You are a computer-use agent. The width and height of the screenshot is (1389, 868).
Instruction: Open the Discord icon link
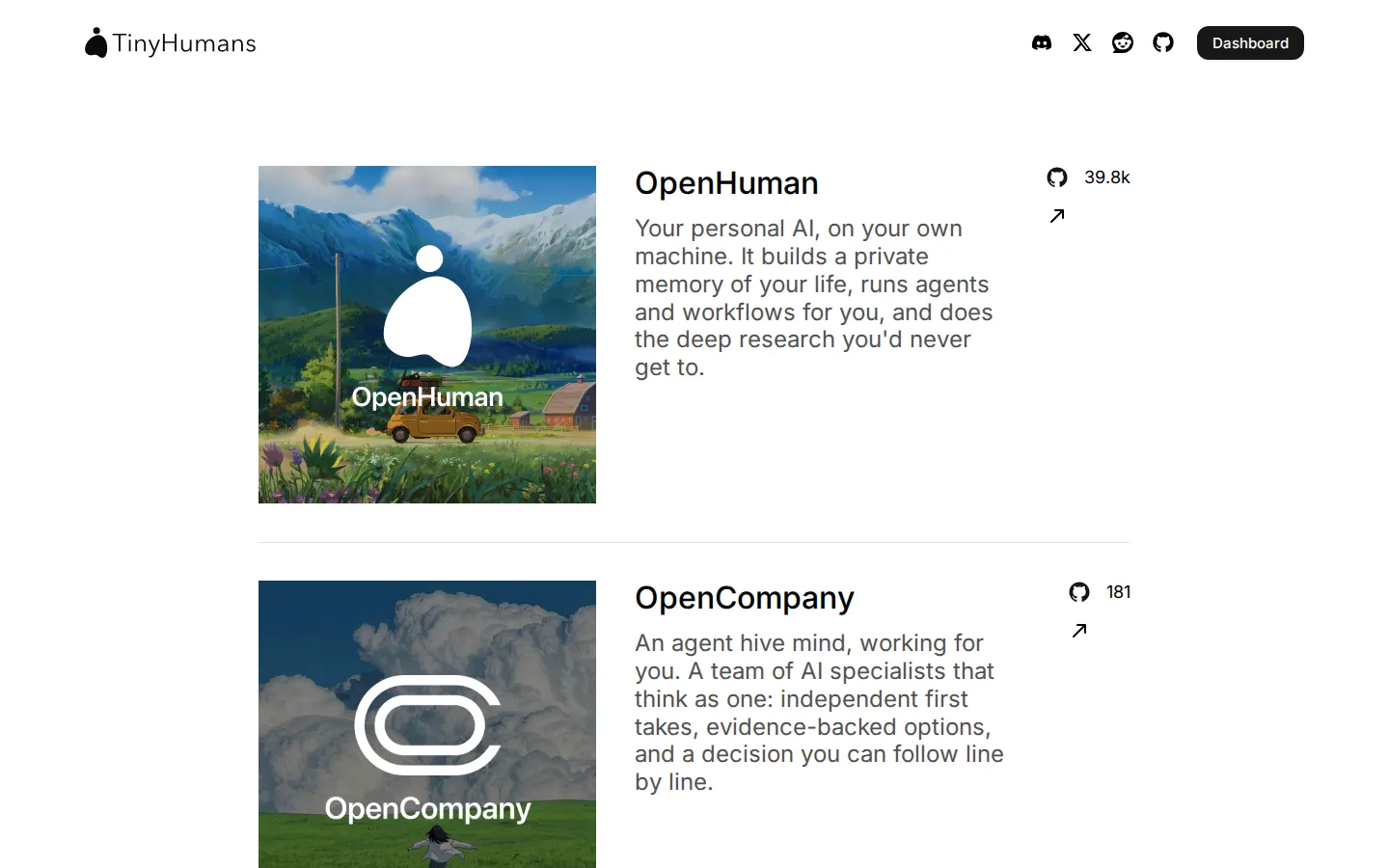tap(1042, 42)
